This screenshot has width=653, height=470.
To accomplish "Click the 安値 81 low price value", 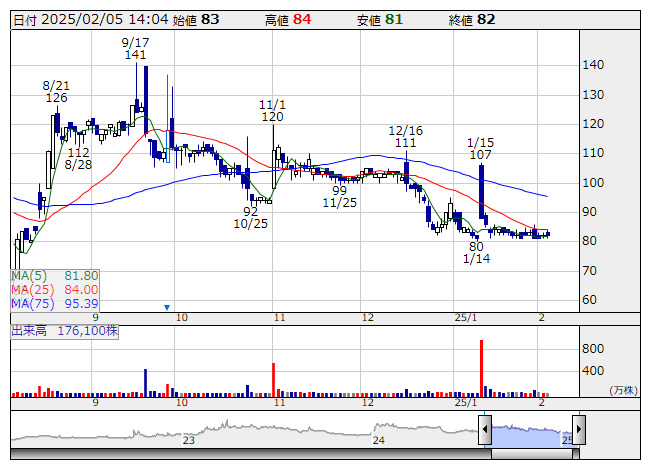I will tap(379, 20).
